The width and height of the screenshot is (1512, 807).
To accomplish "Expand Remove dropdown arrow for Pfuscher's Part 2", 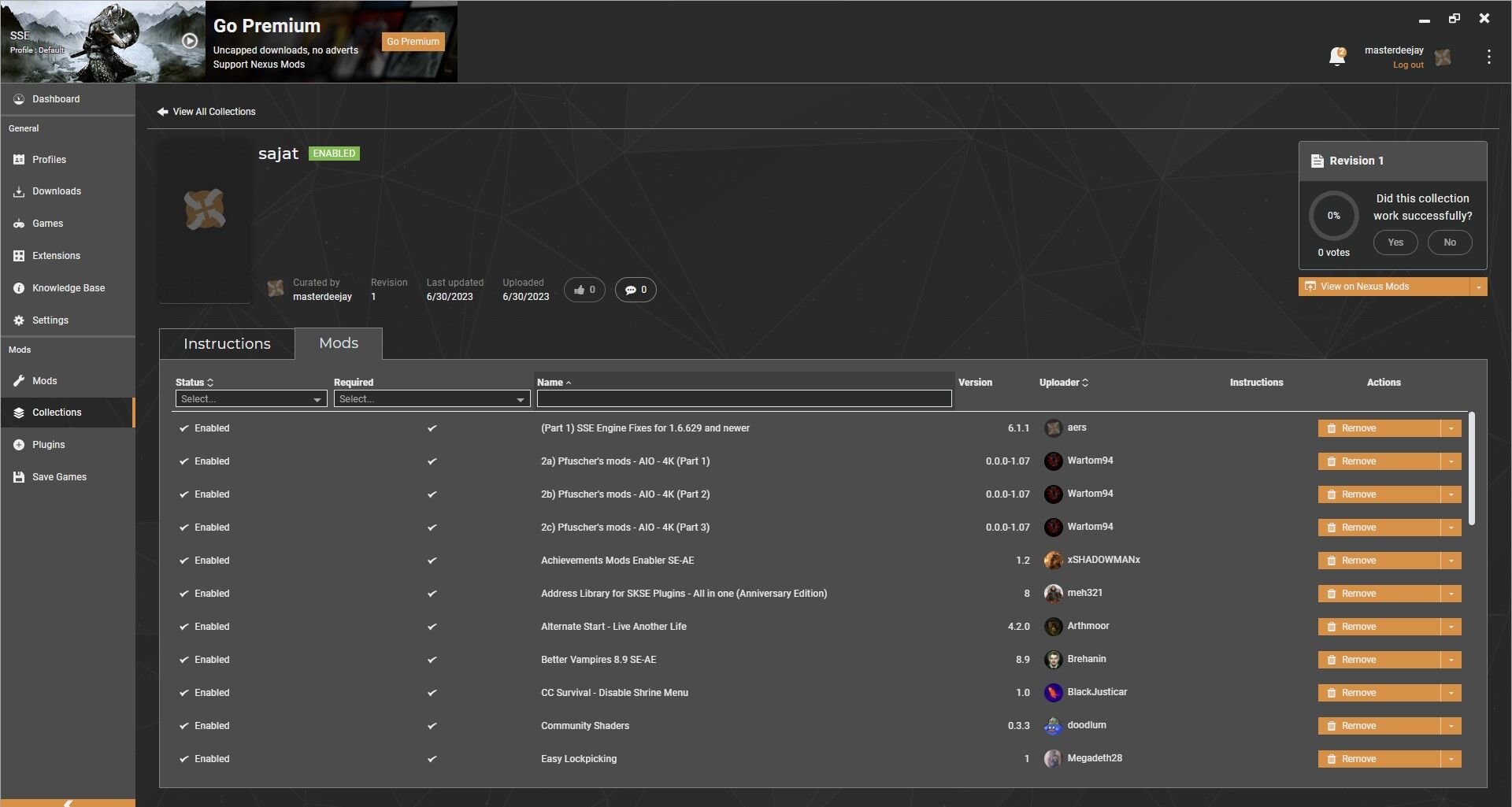I will tap(1451, 494).
